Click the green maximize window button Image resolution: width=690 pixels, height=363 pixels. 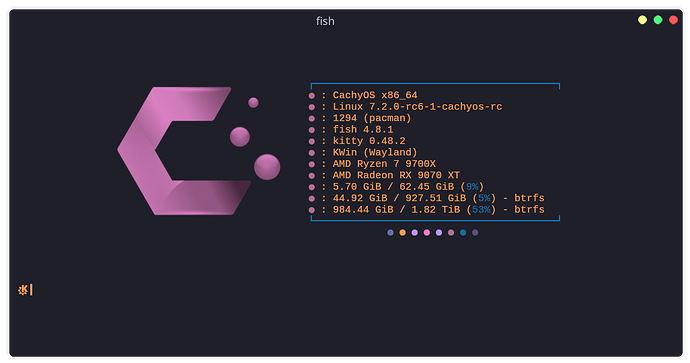click(658, 20)
